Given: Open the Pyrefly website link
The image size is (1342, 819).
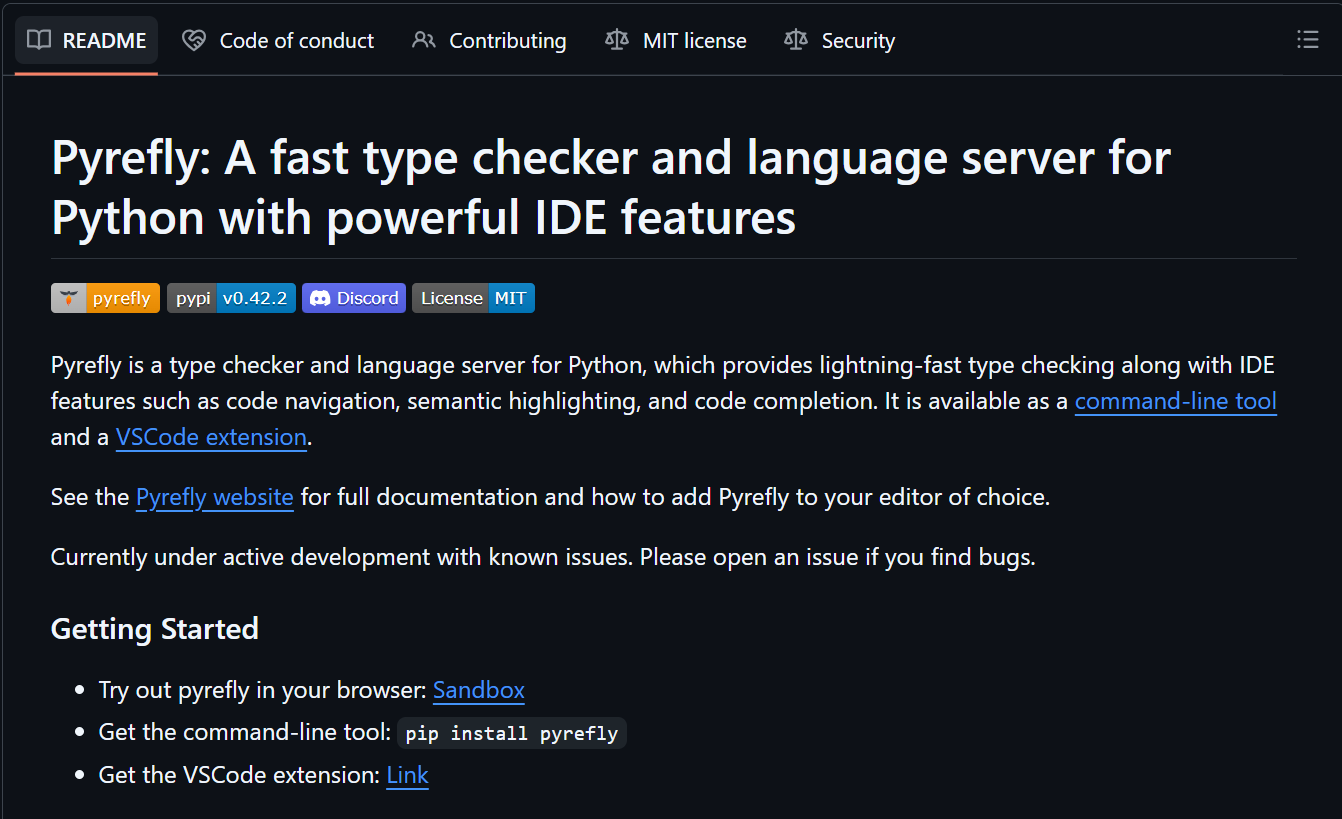Looking at the screenshot, I should 215,497.
